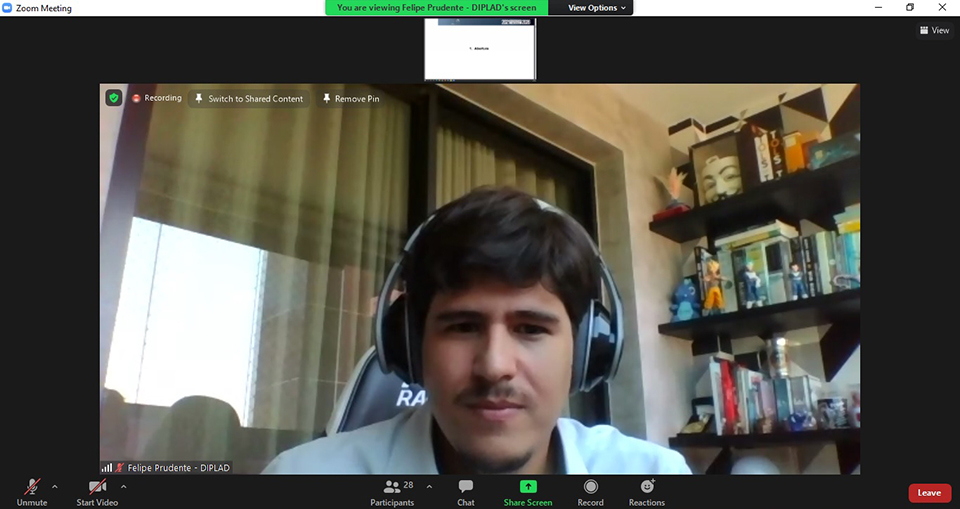960x509 pixels.
Task: Click the Participants icon
Action: tap(392, 487)
